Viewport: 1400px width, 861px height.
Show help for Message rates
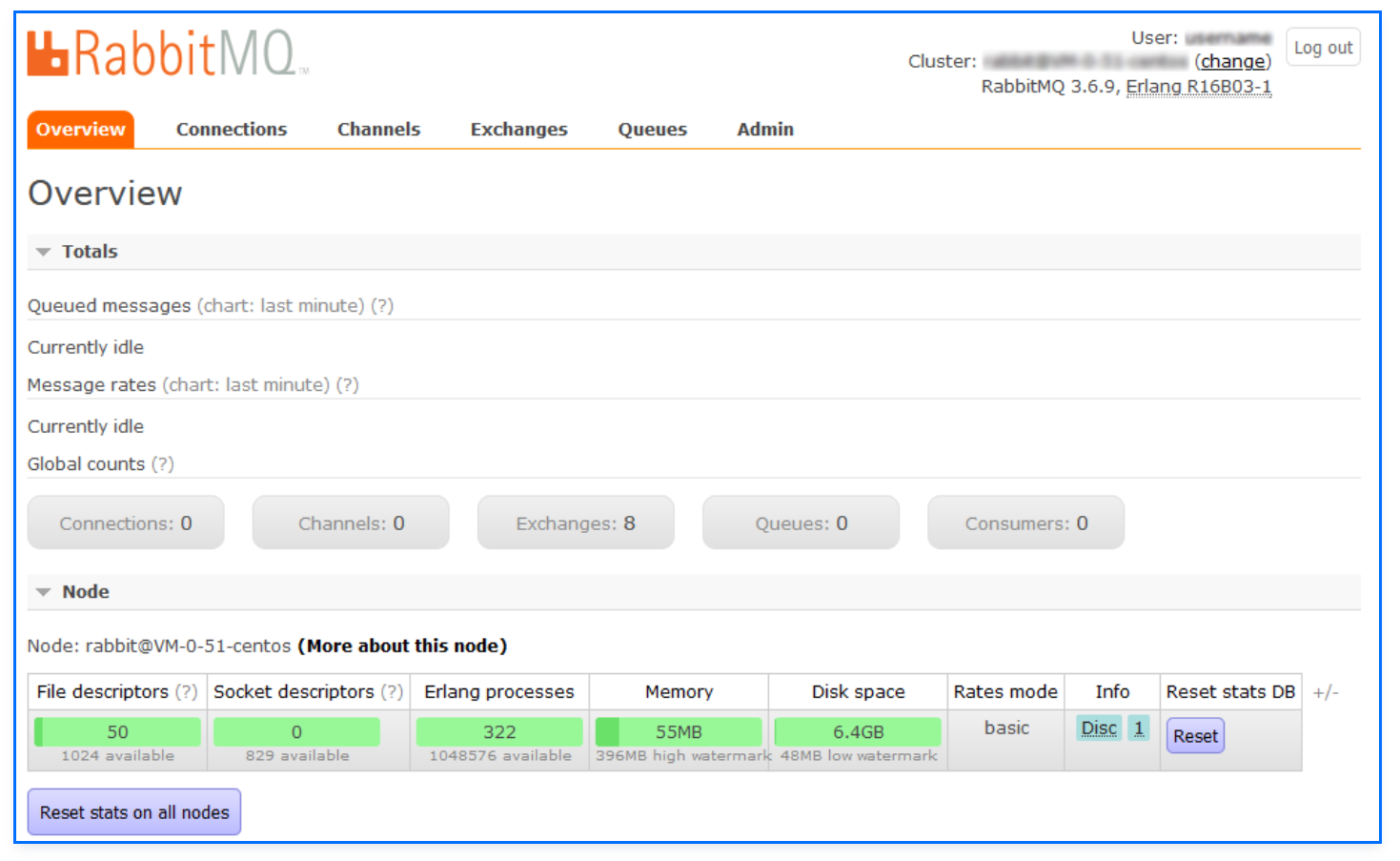pyautogui.click(x=348, y=385)
